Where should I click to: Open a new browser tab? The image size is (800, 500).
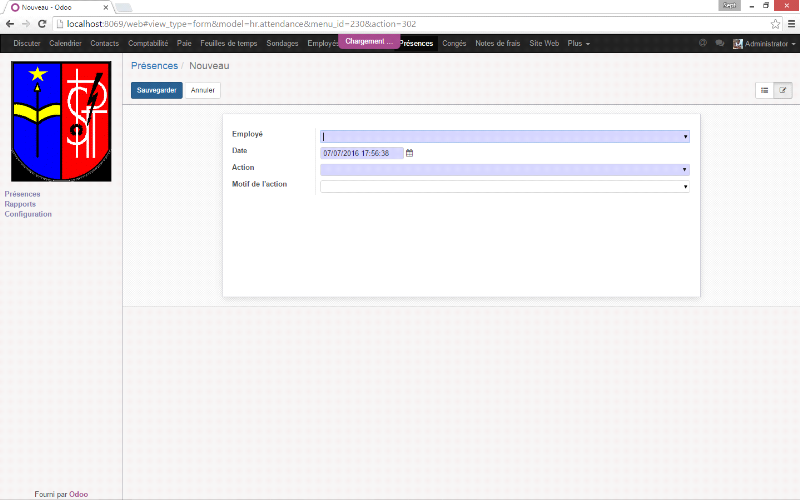[123, 8]
